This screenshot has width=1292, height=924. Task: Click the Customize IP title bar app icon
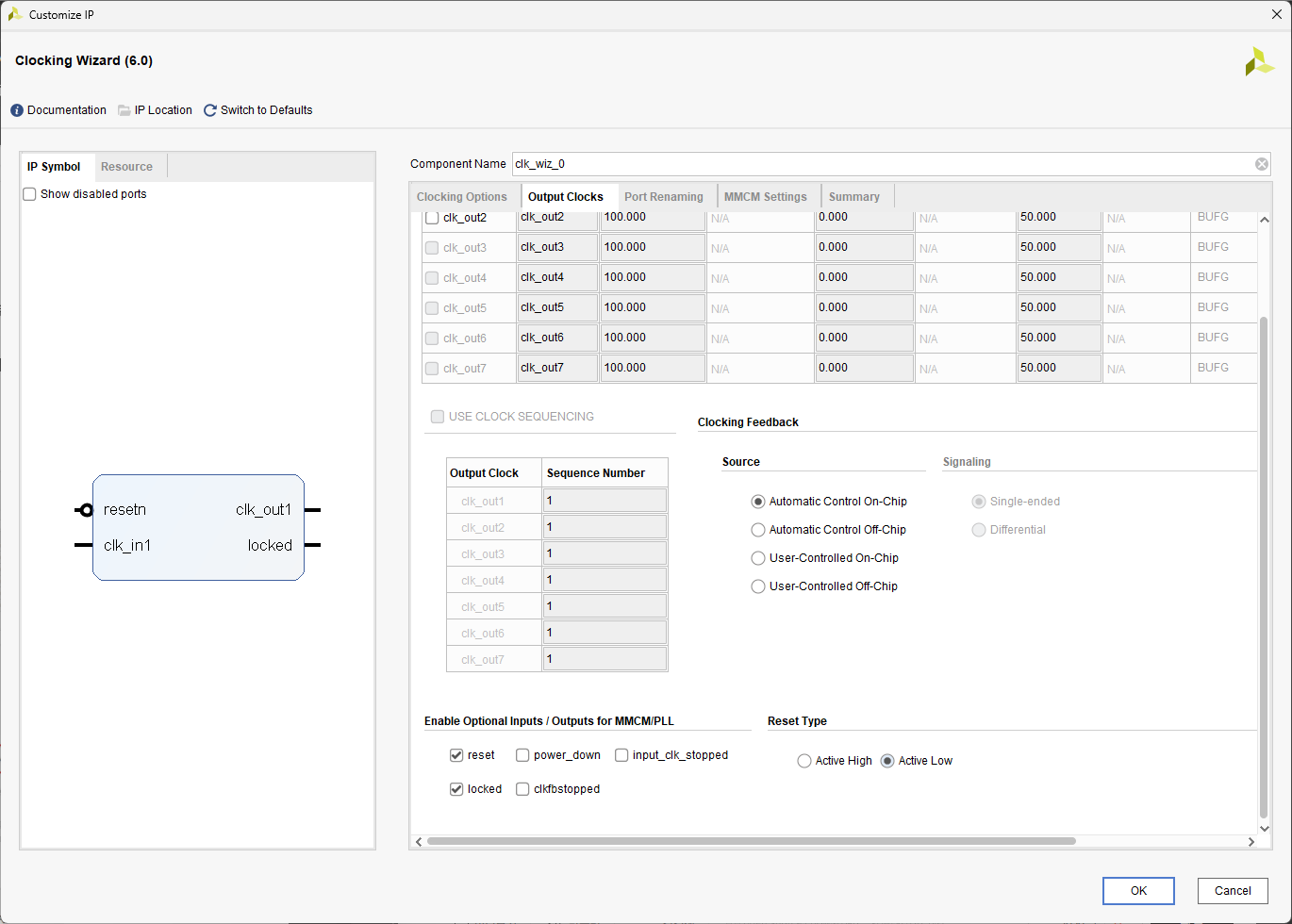[15, 14]
